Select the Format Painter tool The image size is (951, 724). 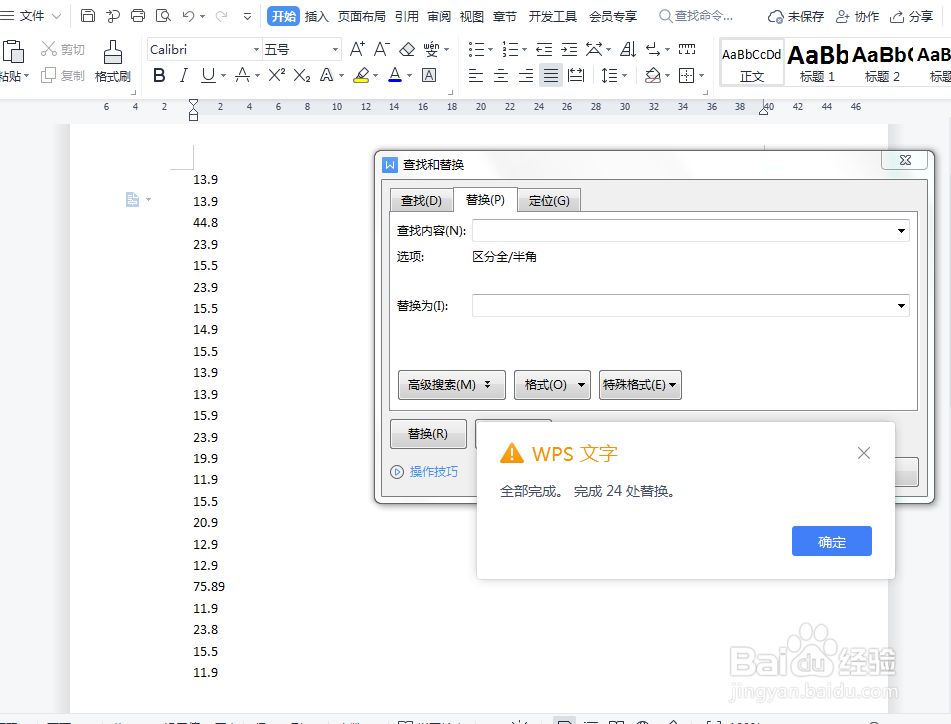point(112,60)
